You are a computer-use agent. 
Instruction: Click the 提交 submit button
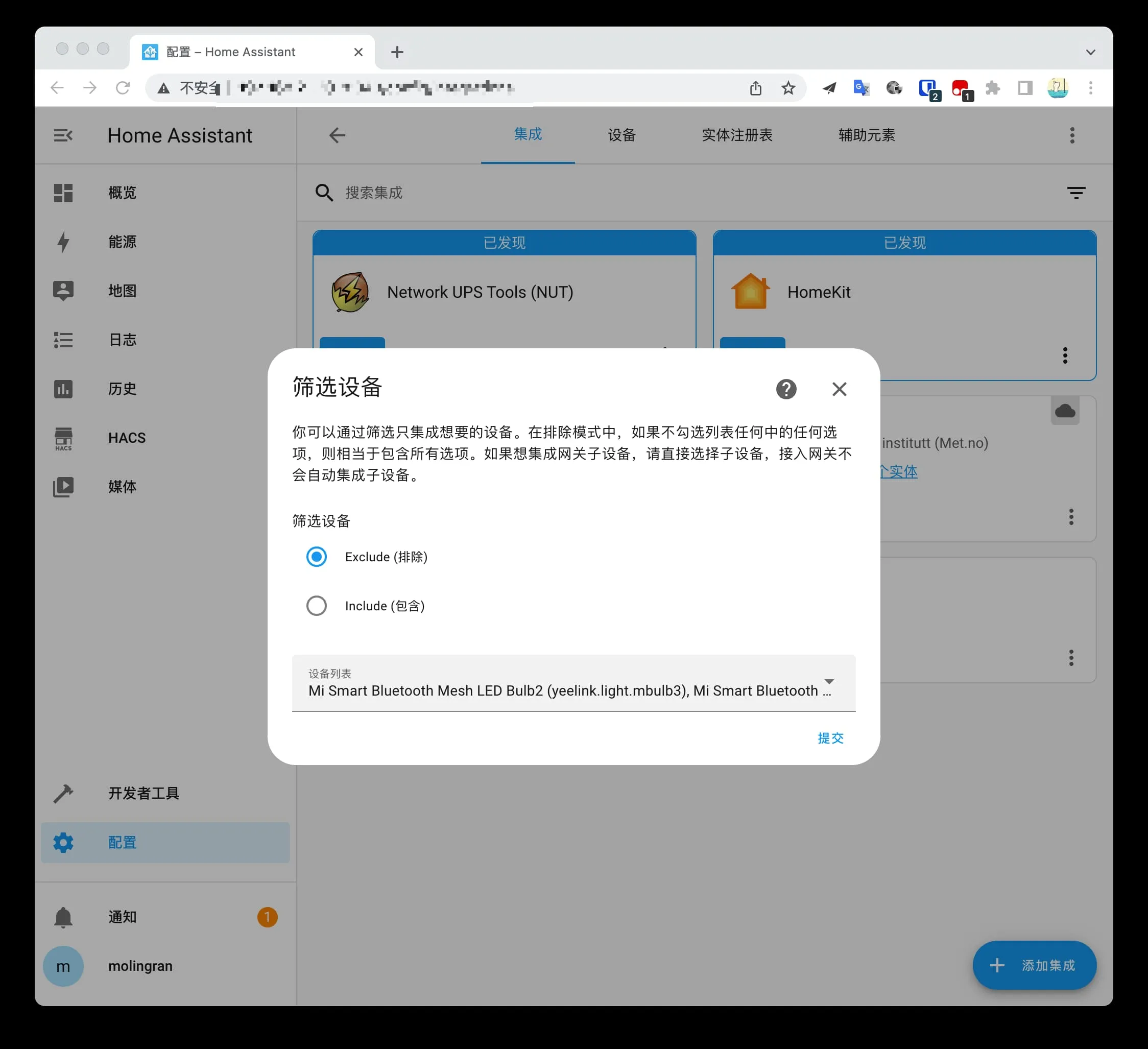(830, 738)
